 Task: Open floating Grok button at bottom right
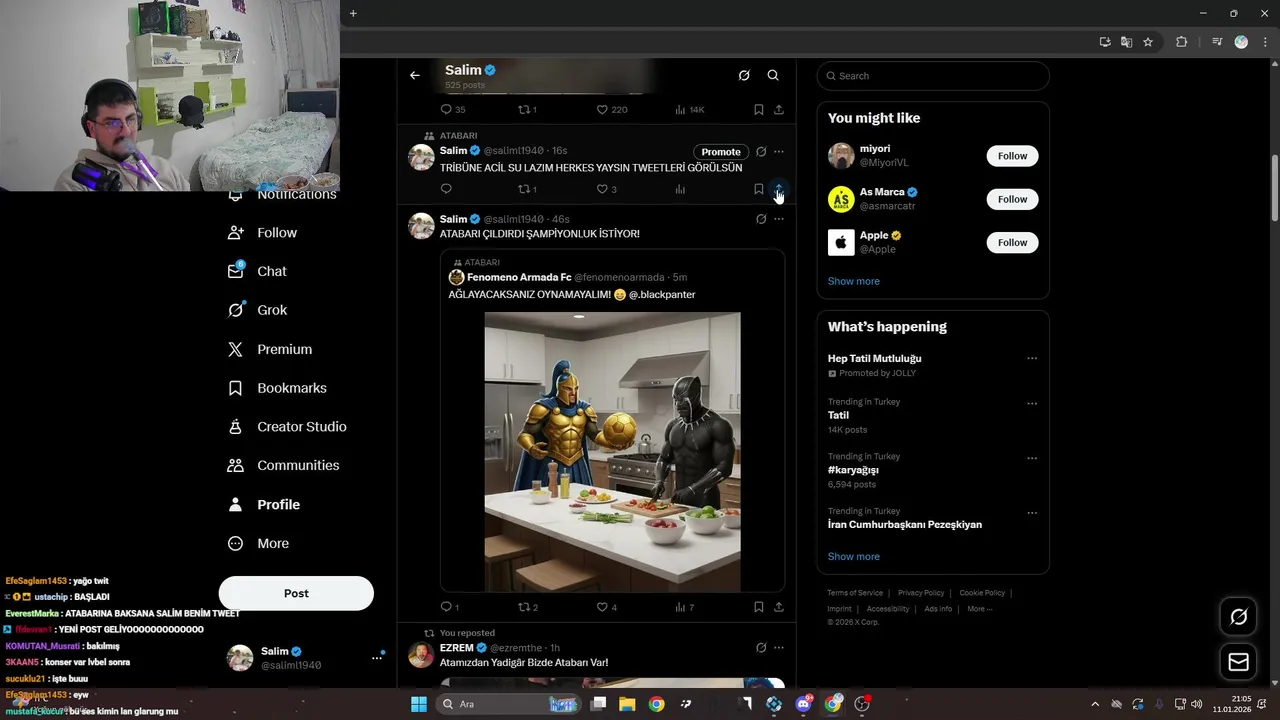coord(1238,617)
